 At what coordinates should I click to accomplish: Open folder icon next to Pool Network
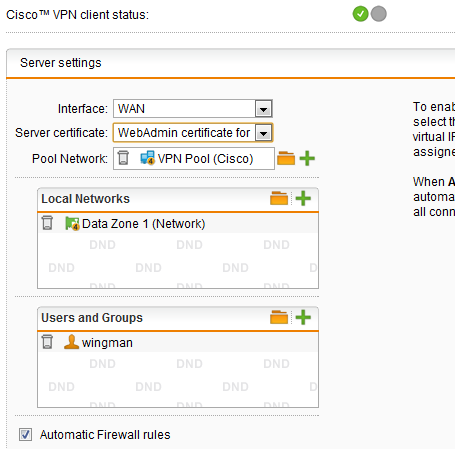point(286,158)
